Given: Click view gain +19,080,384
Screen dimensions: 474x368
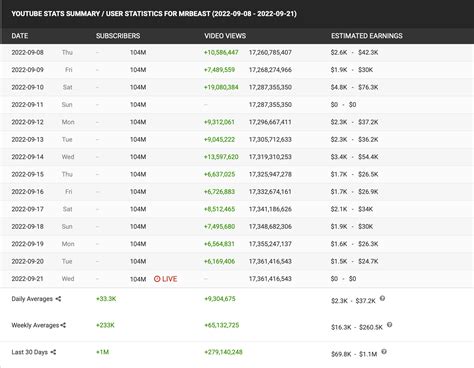Looking at the screenshot, I should pos(221,87).
